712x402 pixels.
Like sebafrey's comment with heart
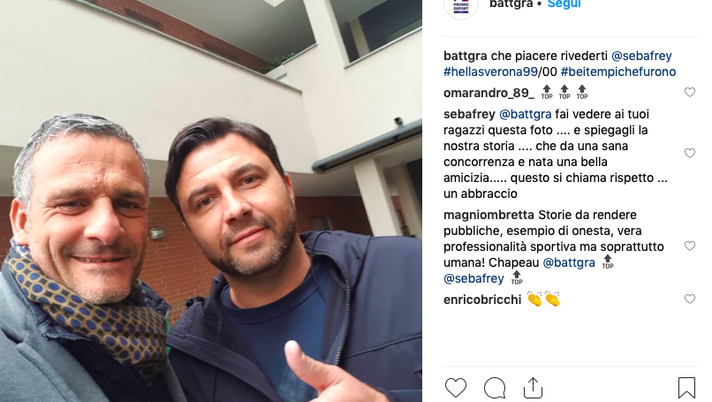(690, 153)
